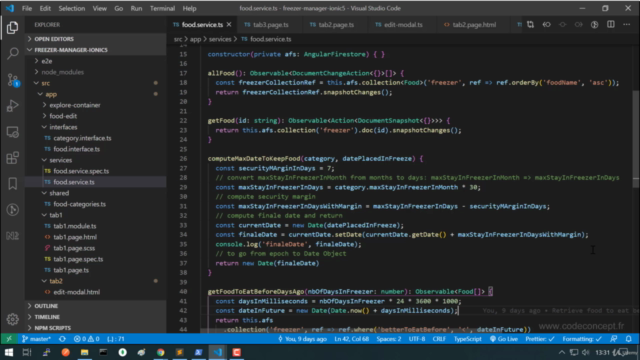Open the Explorer view in activity bar

click(13, 27)
